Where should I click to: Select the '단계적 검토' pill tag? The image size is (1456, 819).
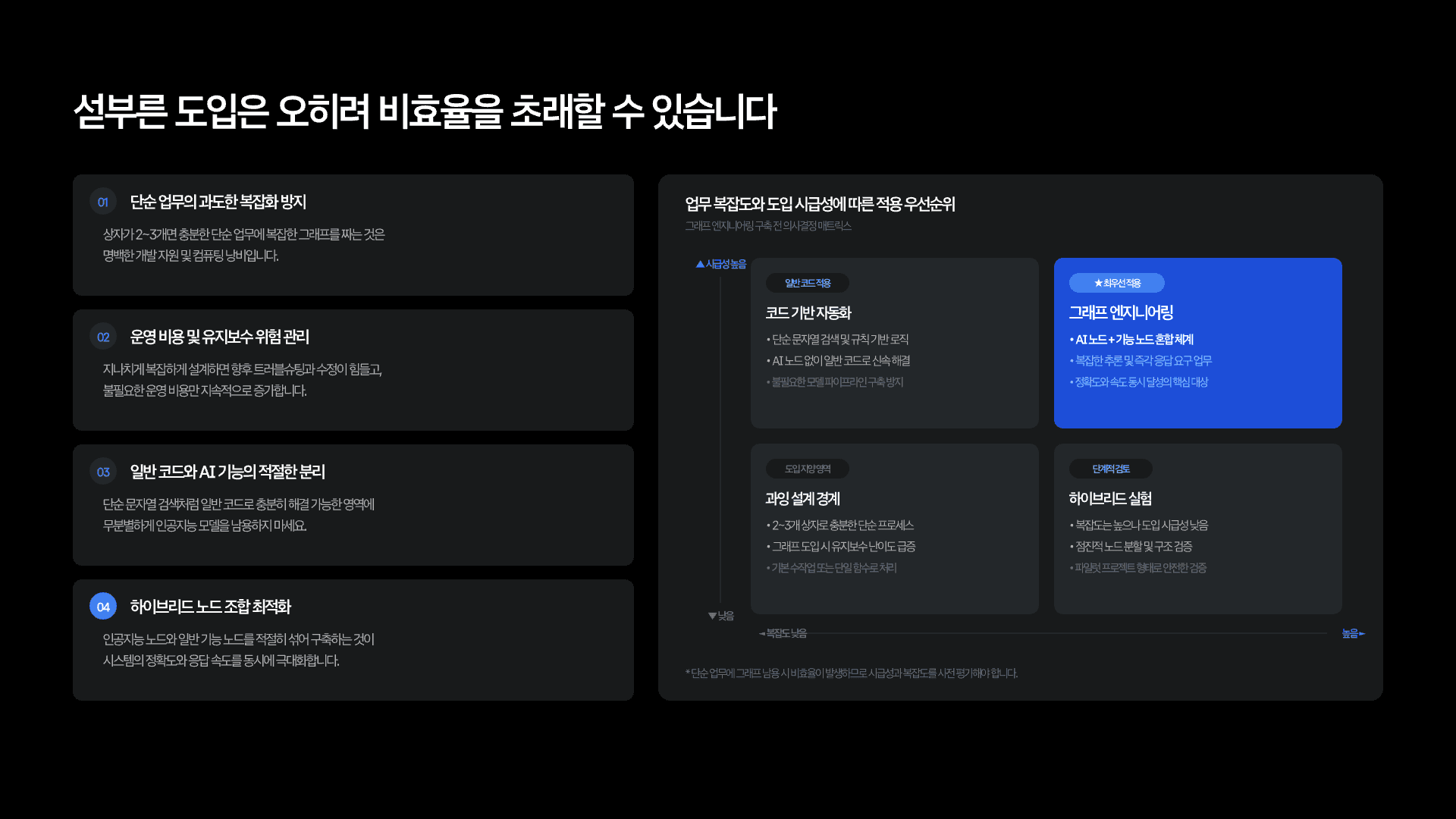[x=1111, y=469]
